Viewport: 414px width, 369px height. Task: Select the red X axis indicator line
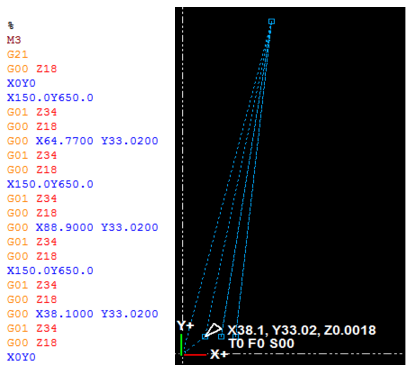(195, 354)
